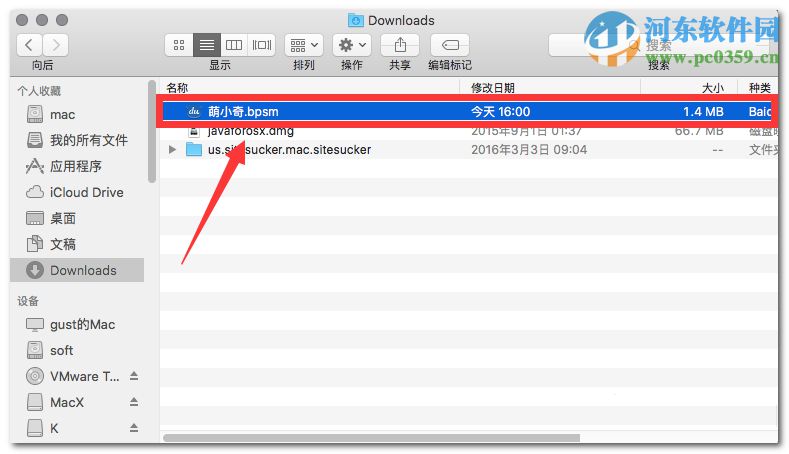The width and height of the screenshot is (789, 454).
Task: Switch to icon grid view
Action: [179, 45]
